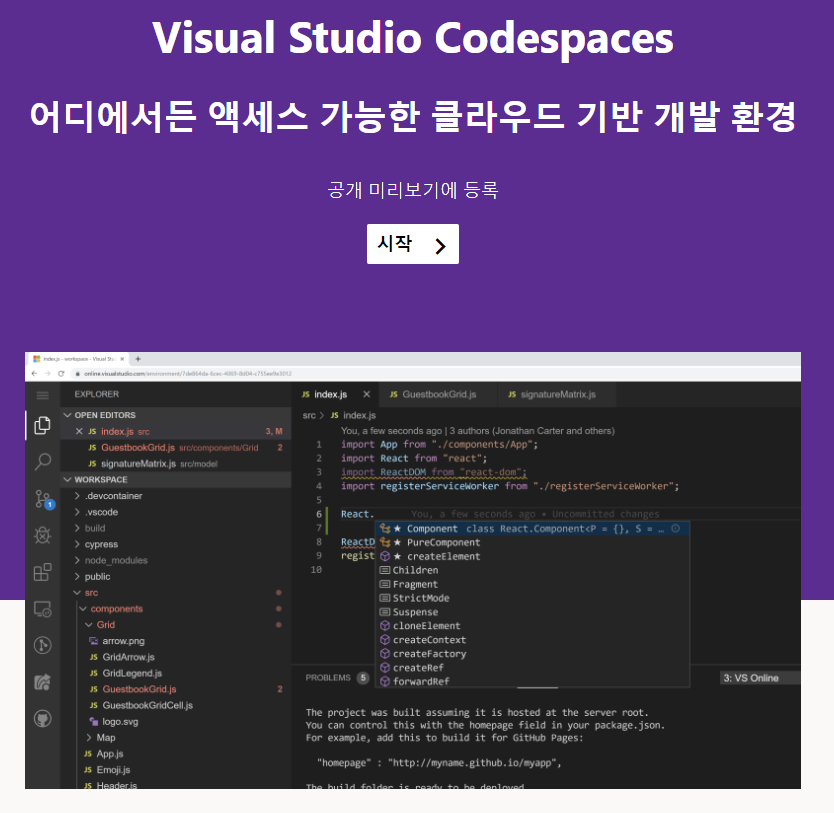Open the Debug bug icon

[43, 535]
